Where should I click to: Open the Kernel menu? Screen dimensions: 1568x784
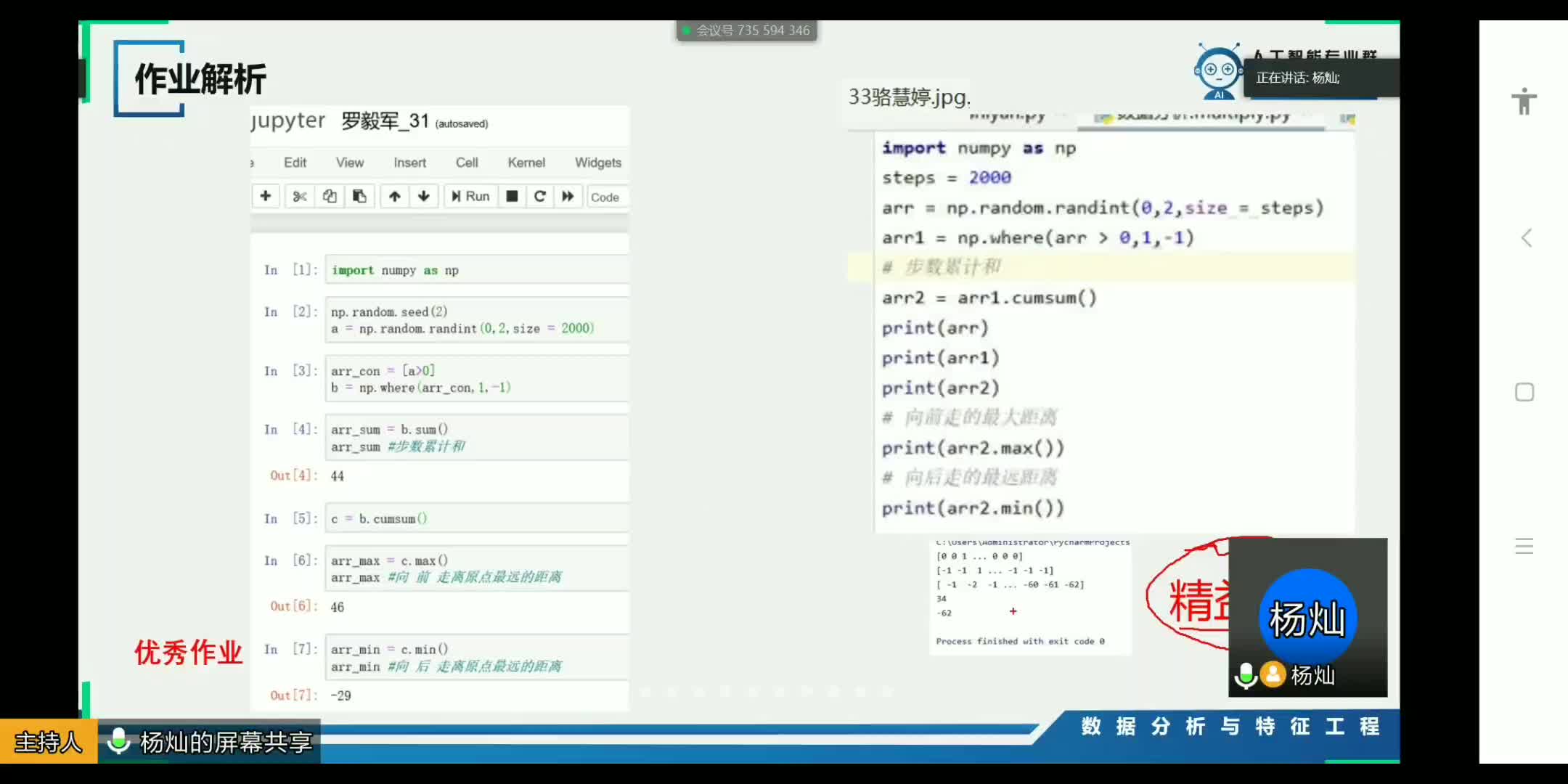(x=526, y=163)
